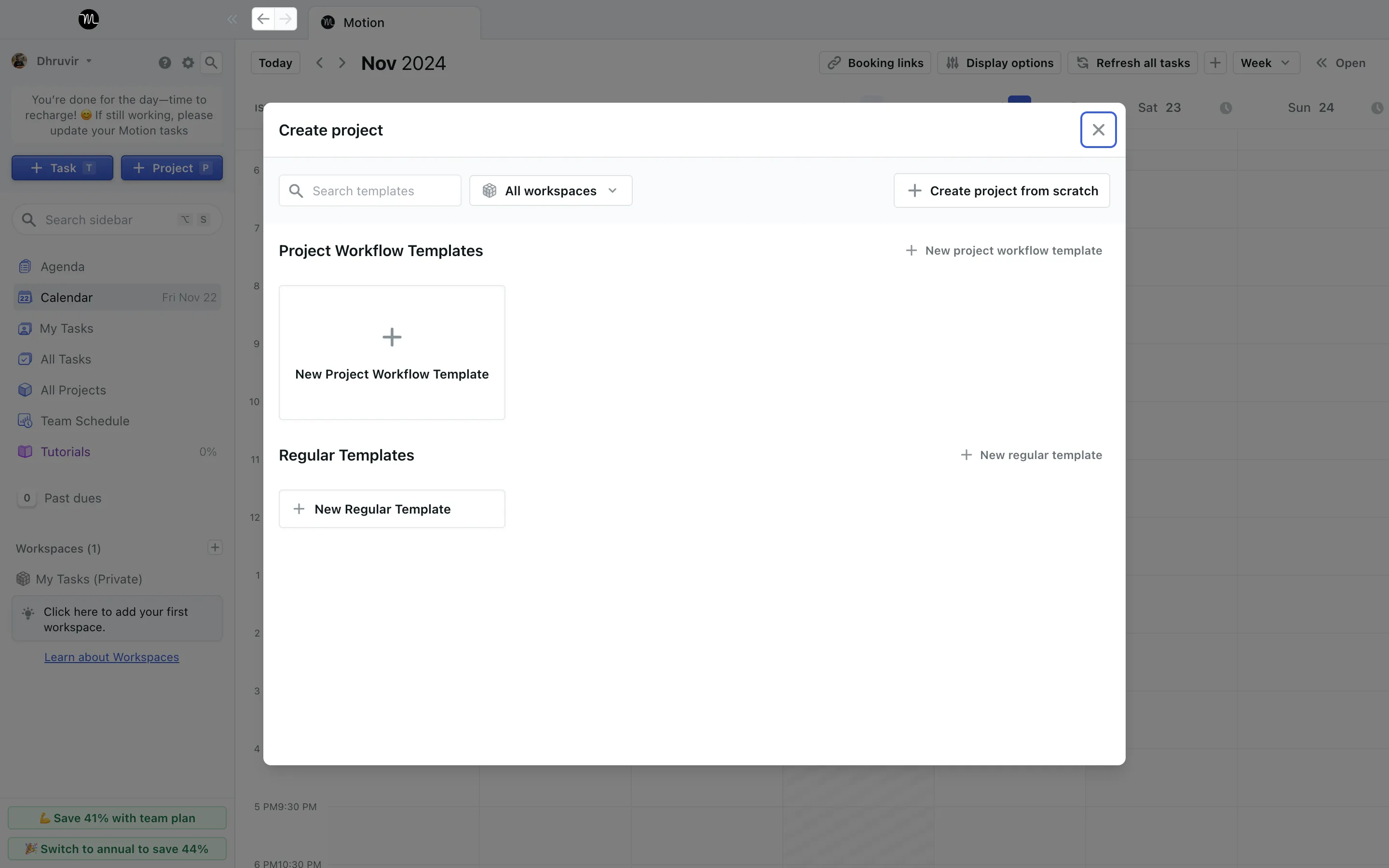The height and width of the screenshot is (868, 1389).
Task: Click the Open panel button
Action: pos(1341,63)
